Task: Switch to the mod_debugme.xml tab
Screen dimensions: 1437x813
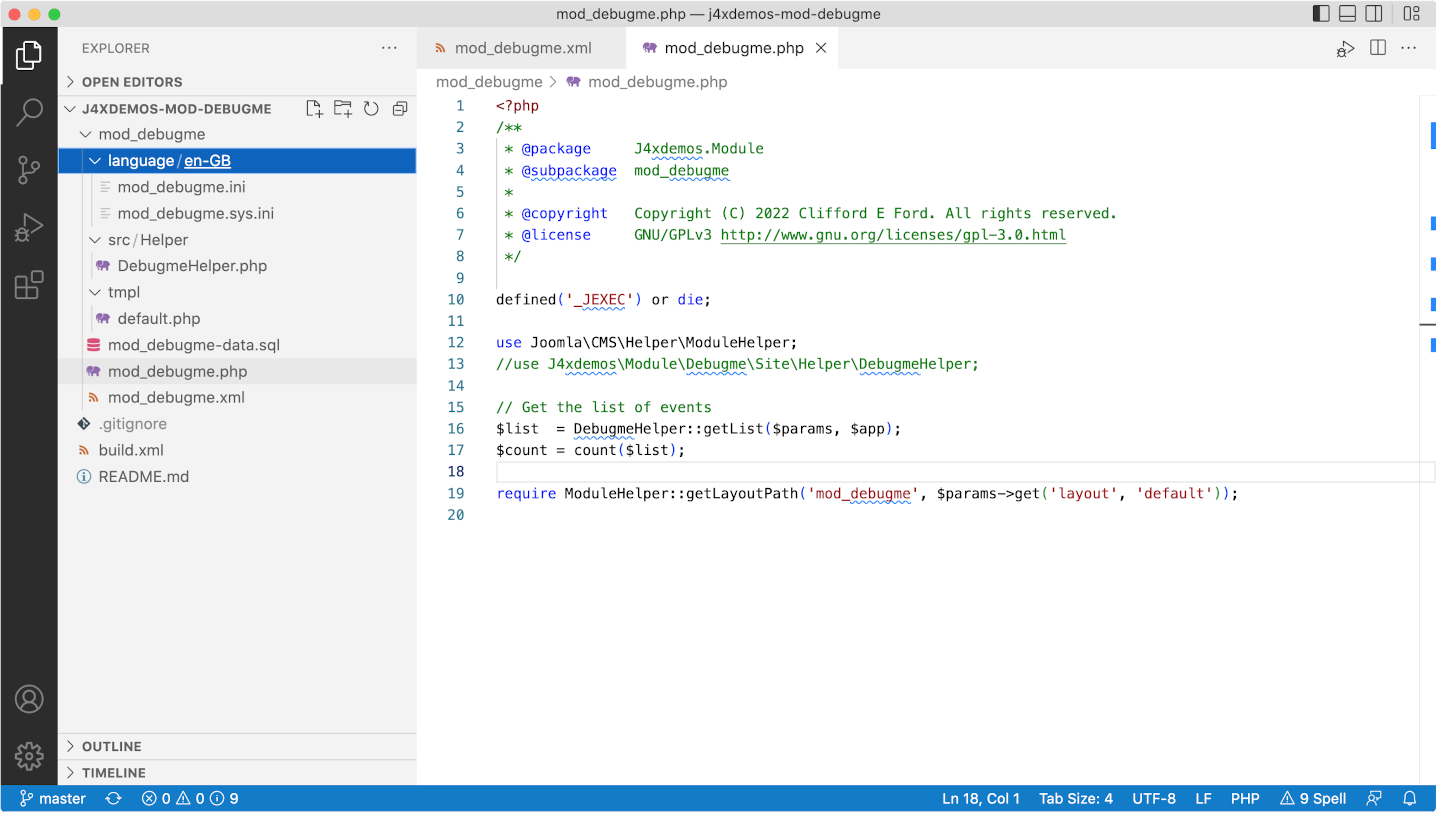Action: [x=520, y=47]
